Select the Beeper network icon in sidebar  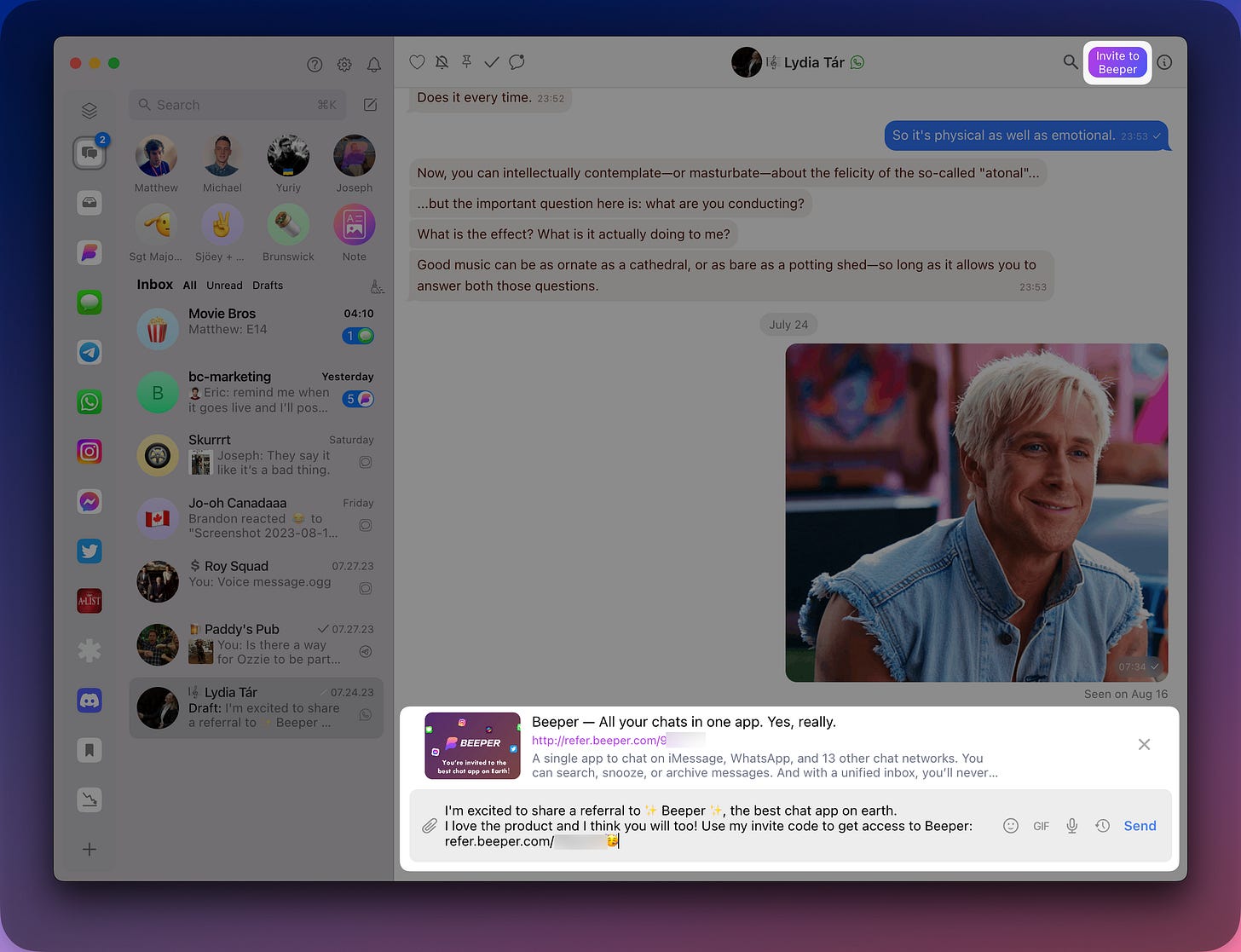(89, 252)
